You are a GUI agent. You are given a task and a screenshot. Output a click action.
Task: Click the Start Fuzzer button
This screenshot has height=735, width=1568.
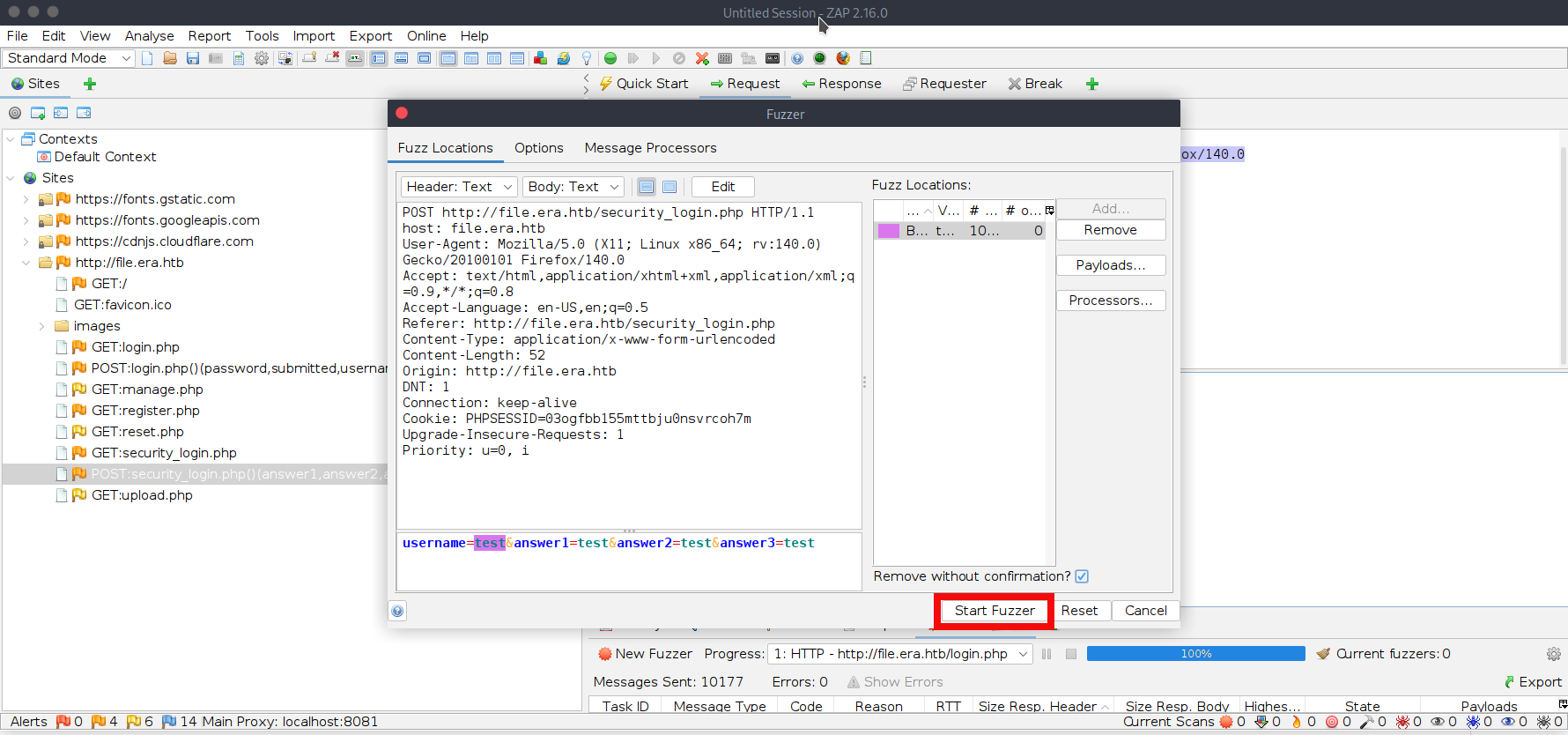(995, 611)
